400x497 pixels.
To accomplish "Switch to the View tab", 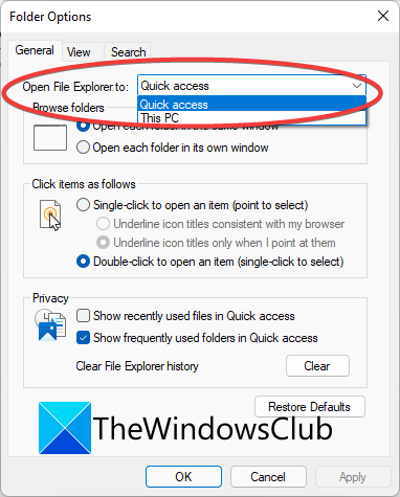I will pyautogui.click(x=79, y=52).
